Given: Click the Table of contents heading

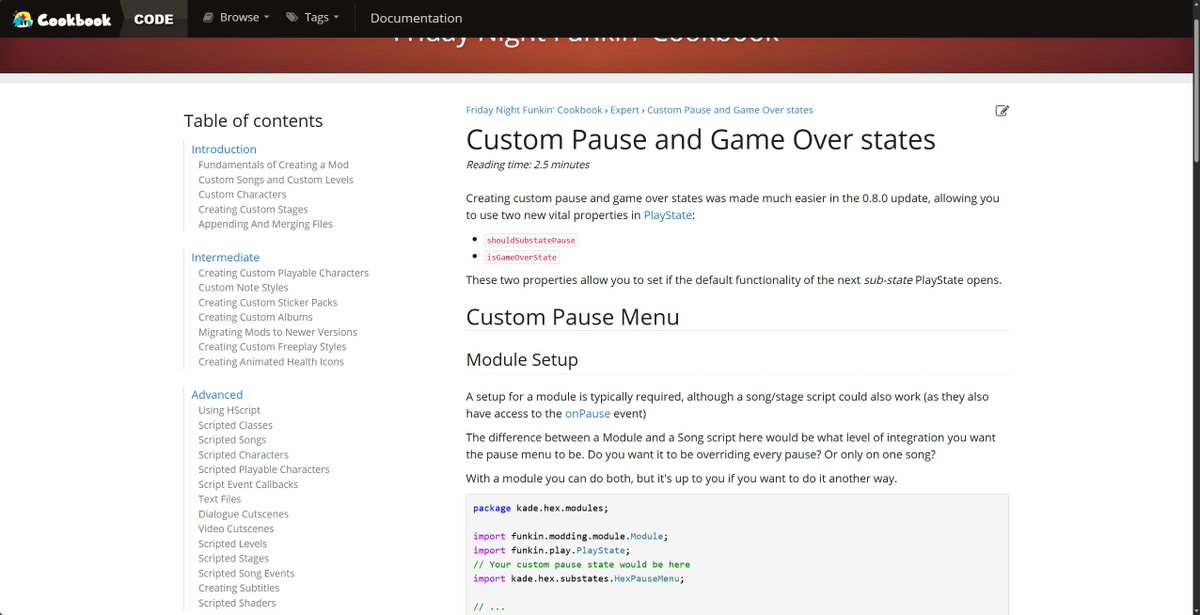Looking at the screenshot, I should pos(253,121).
